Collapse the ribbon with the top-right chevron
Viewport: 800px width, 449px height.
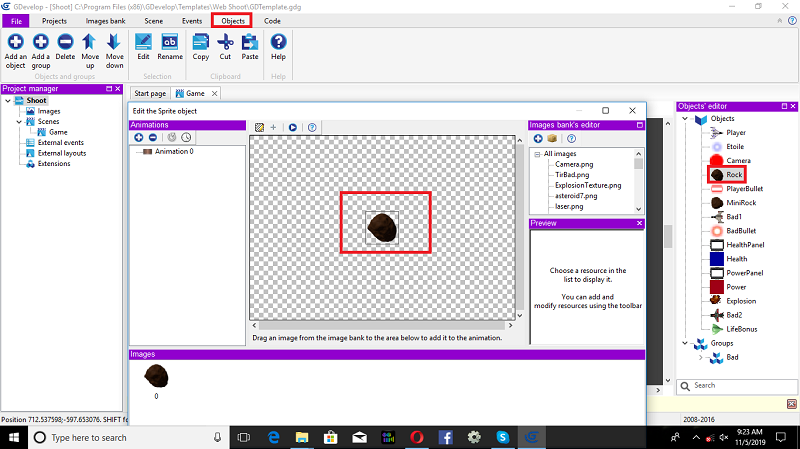[780, 21]
